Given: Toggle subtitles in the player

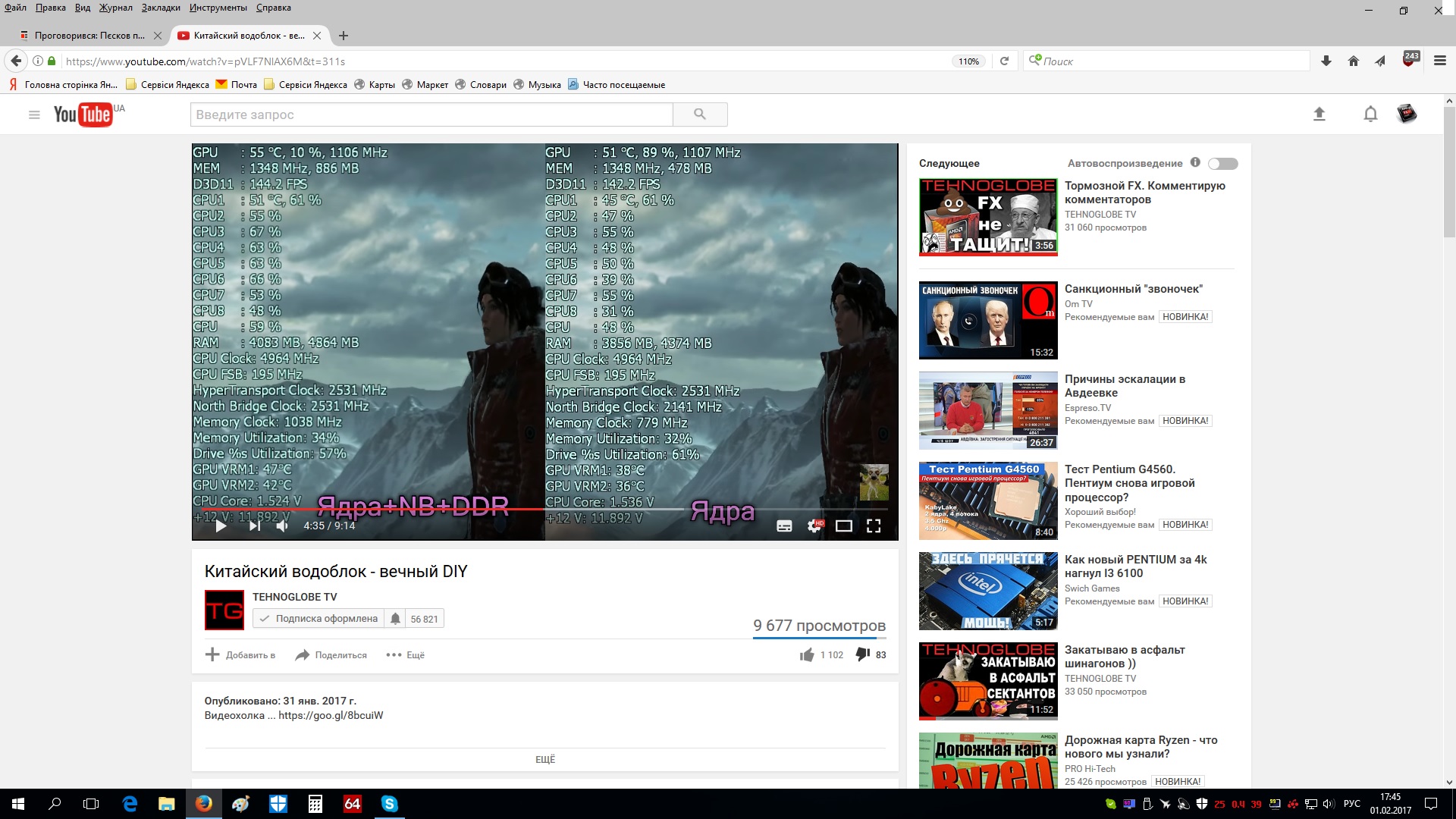Looking at the screenshot, I should pos(784,526).
